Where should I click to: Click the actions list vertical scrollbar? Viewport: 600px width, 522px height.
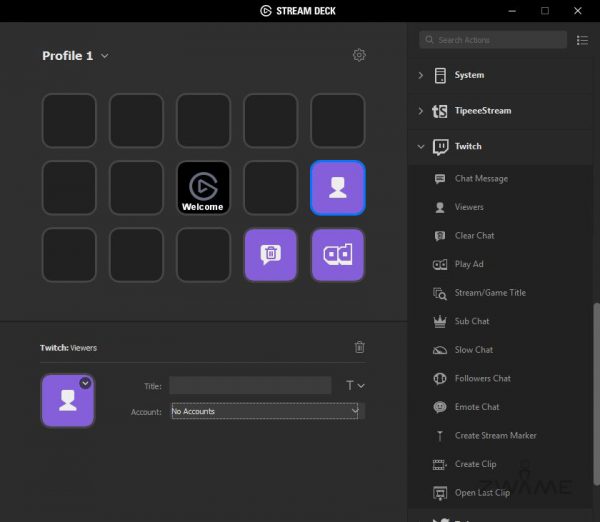596,394
